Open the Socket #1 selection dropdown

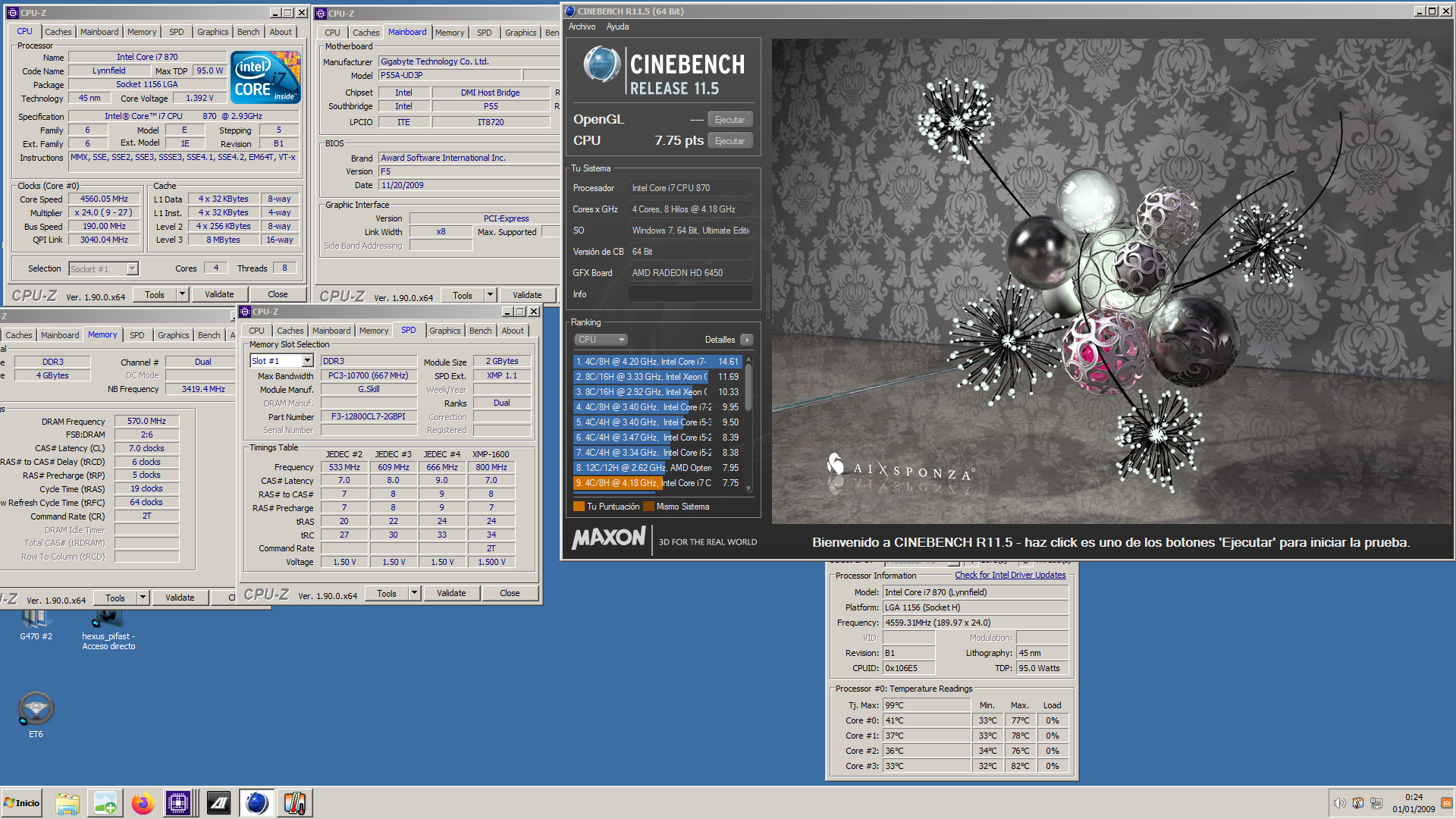[x=133, y=268]
